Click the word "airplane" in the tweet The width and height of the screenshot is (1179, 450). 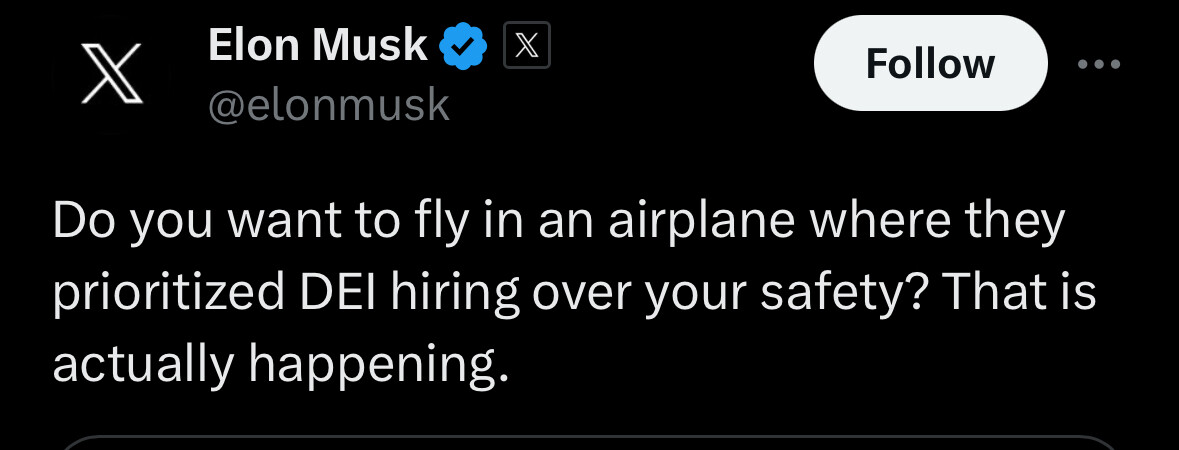pos(702,222)
